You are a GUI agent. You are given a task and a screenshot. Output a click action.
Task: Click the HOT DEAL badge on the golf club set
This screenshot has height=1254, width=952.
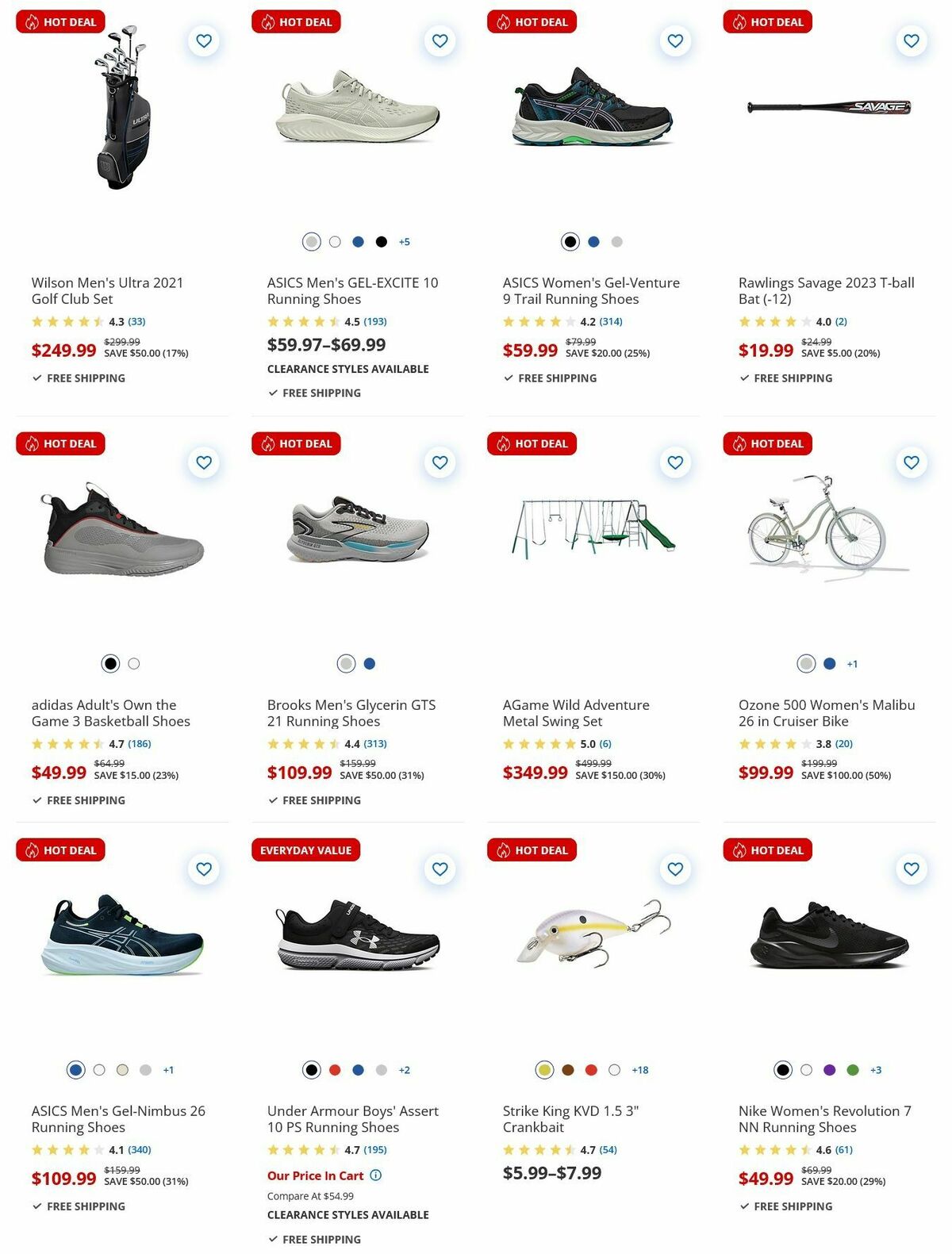(59, 21)
